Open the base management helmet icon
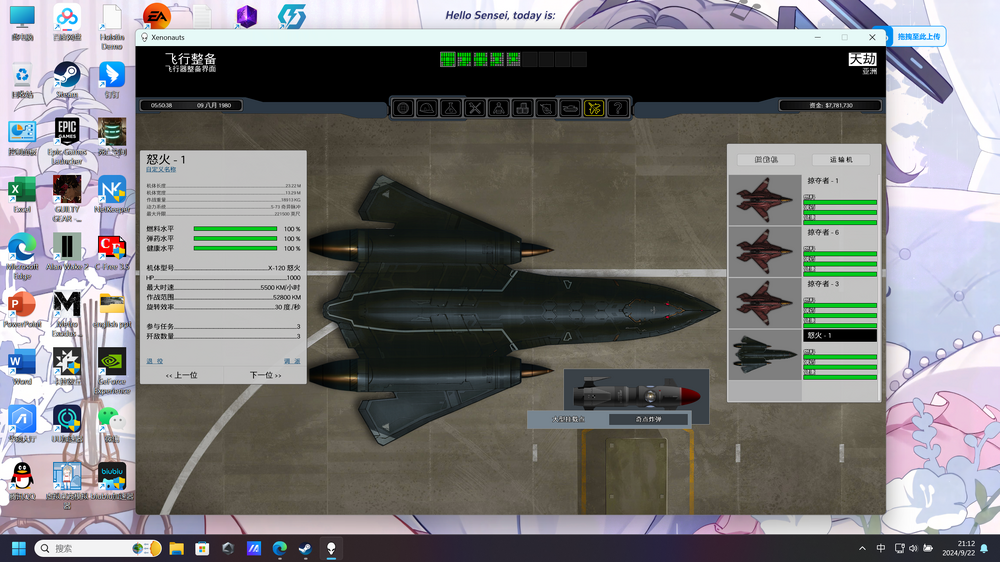Screen dimensions: 1000x562 click(427, 108)
